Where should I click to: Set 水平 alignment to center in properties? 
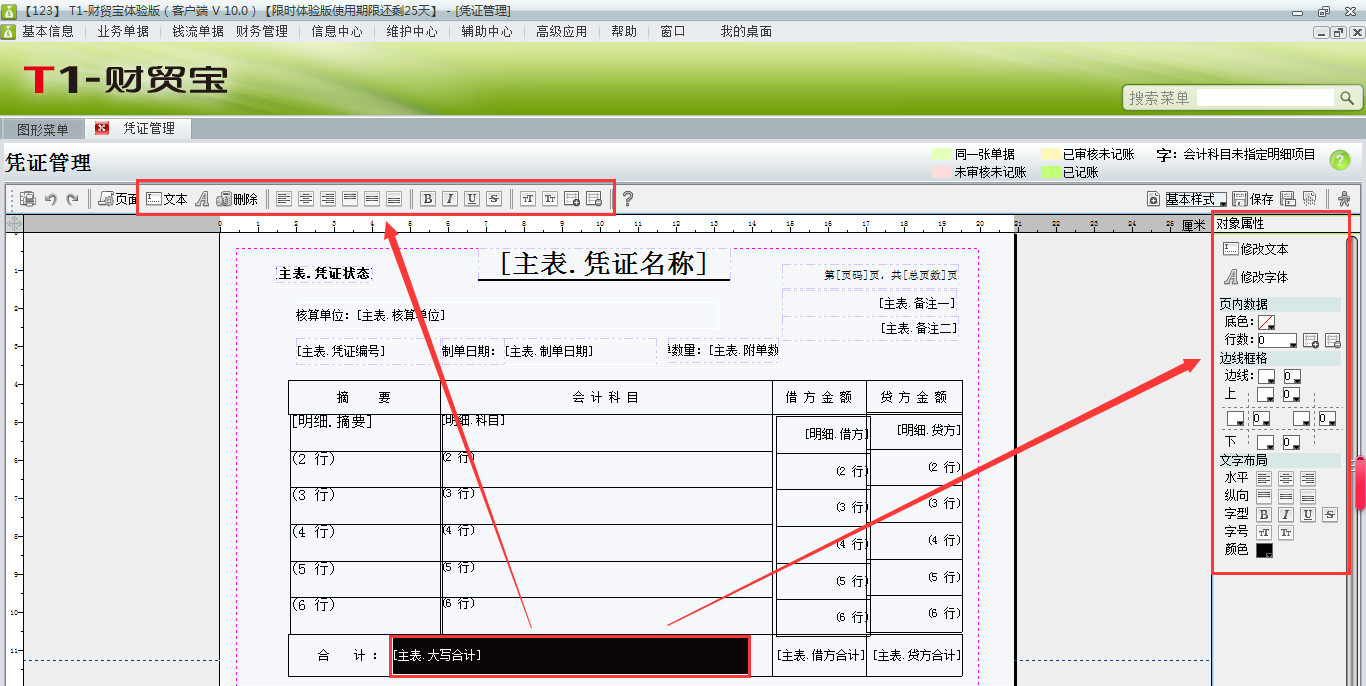tap(1286, 479)
